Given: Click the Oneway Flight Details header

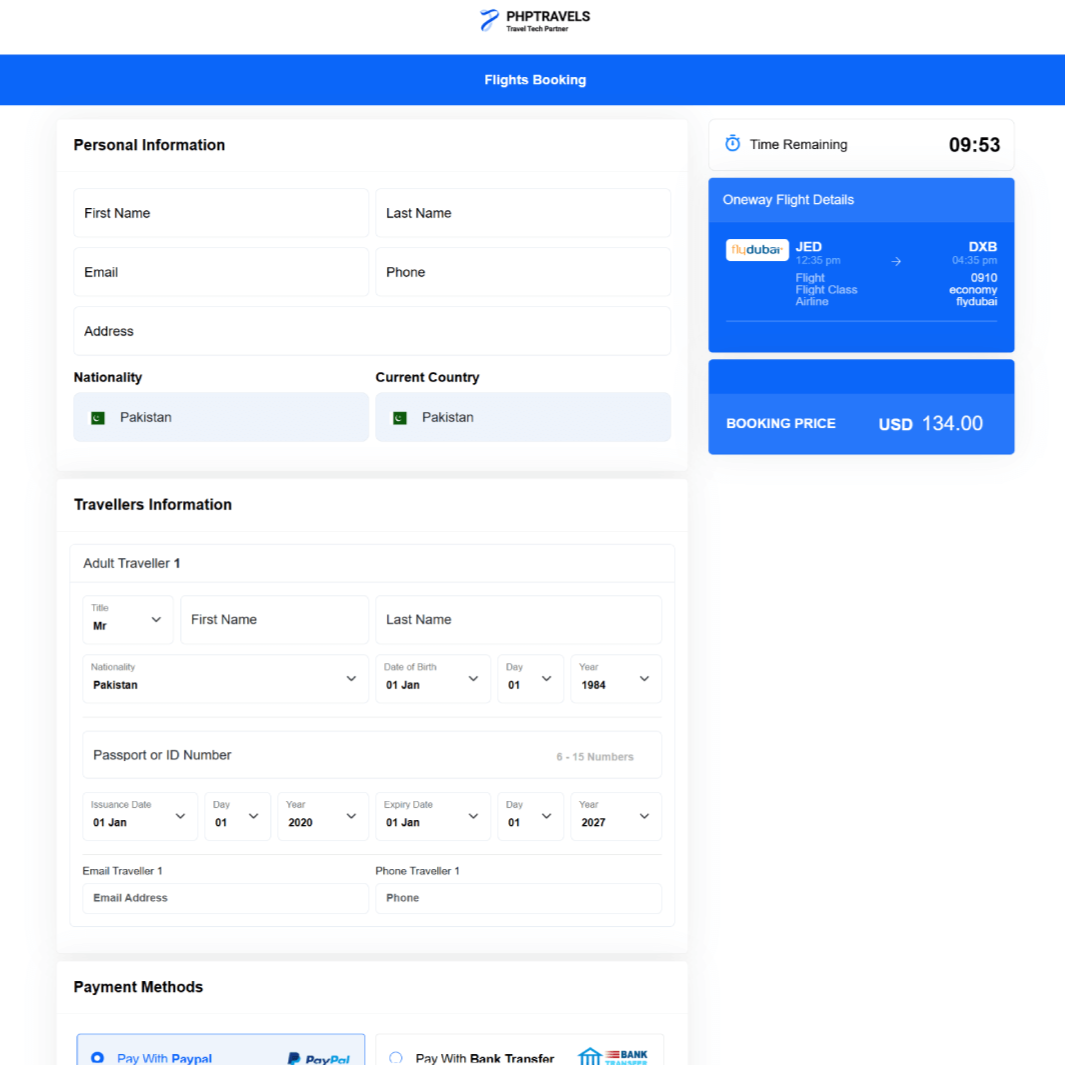Looking at the screenshot, I should point(861,200).
